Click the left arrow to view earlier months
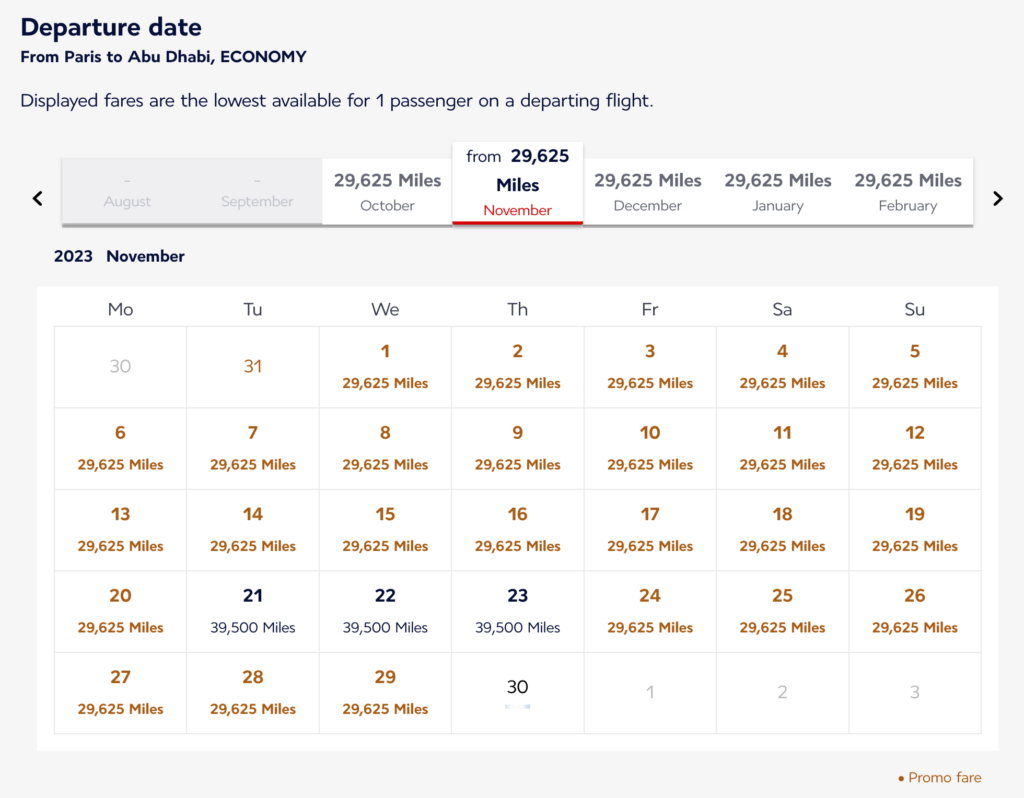This screenshot has height=798, width=1024. [37, 198]
